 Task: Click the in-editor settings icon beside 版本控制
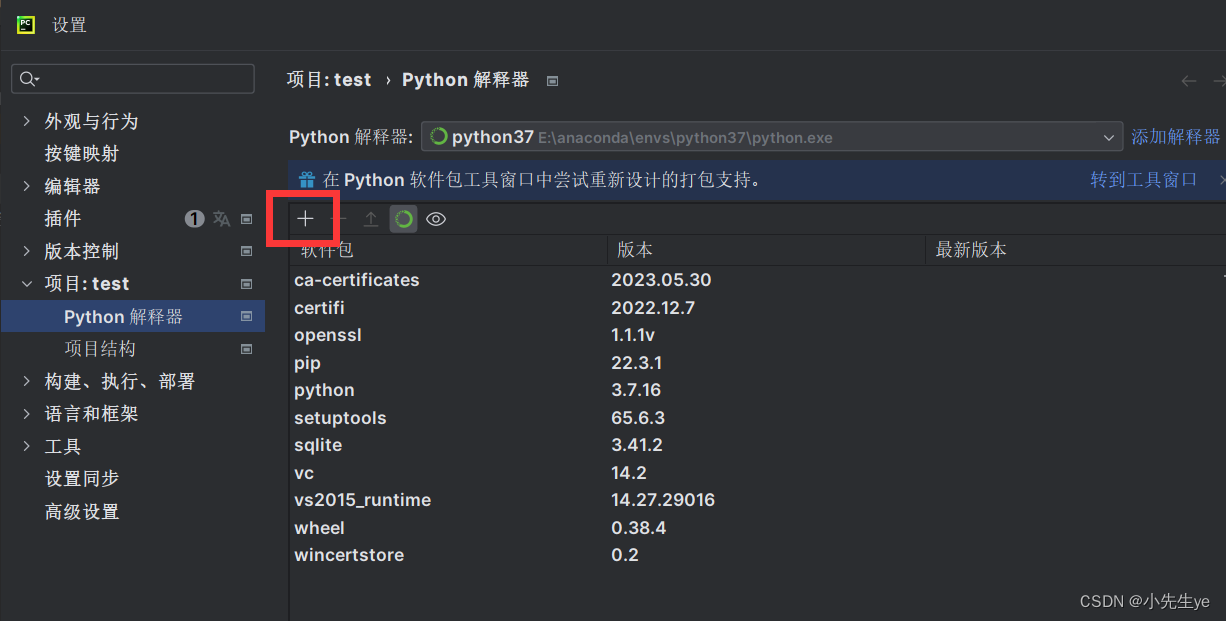245,251
